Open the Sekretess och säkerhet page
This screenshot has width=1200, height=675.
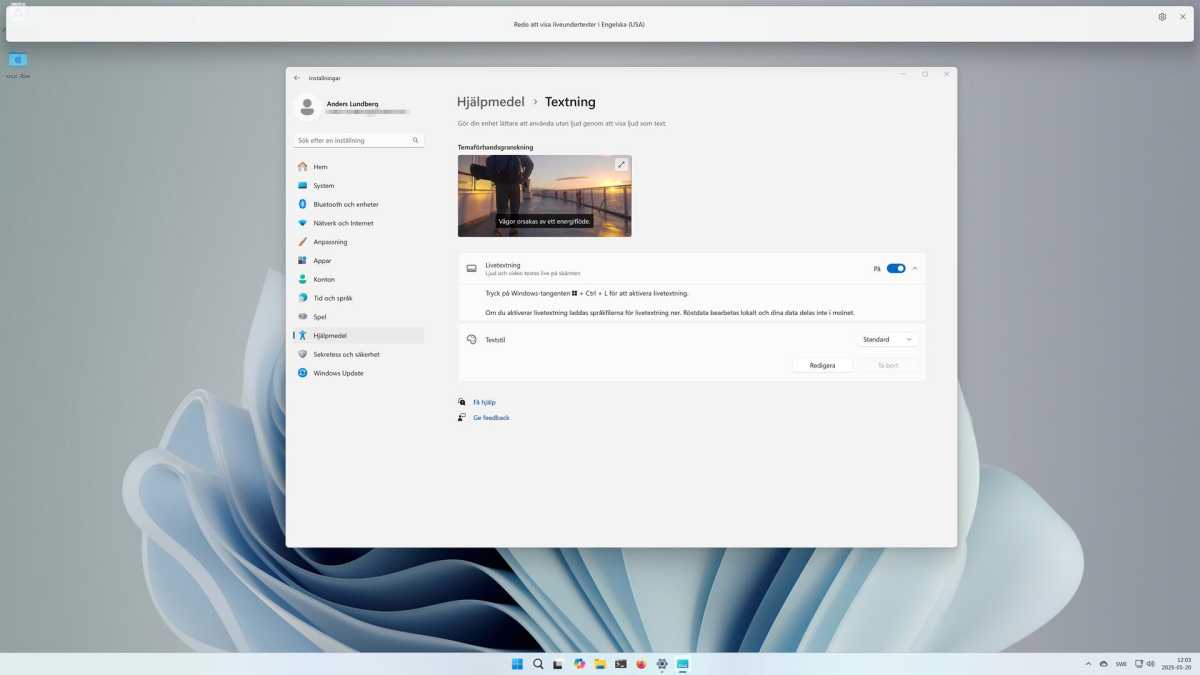click(346, 354)
